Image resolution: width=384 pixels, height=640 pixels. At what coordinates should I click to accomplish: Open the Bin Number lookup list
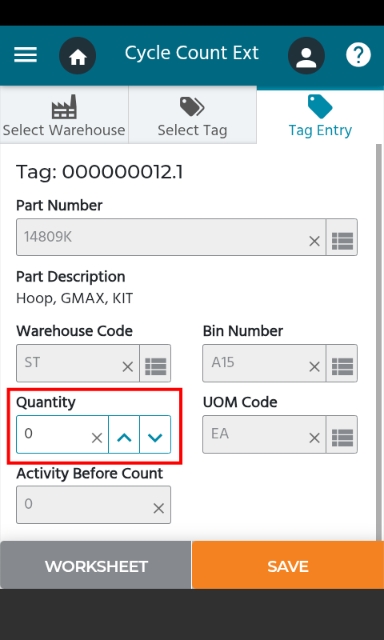pyautogui.click(x=342, y=363)
